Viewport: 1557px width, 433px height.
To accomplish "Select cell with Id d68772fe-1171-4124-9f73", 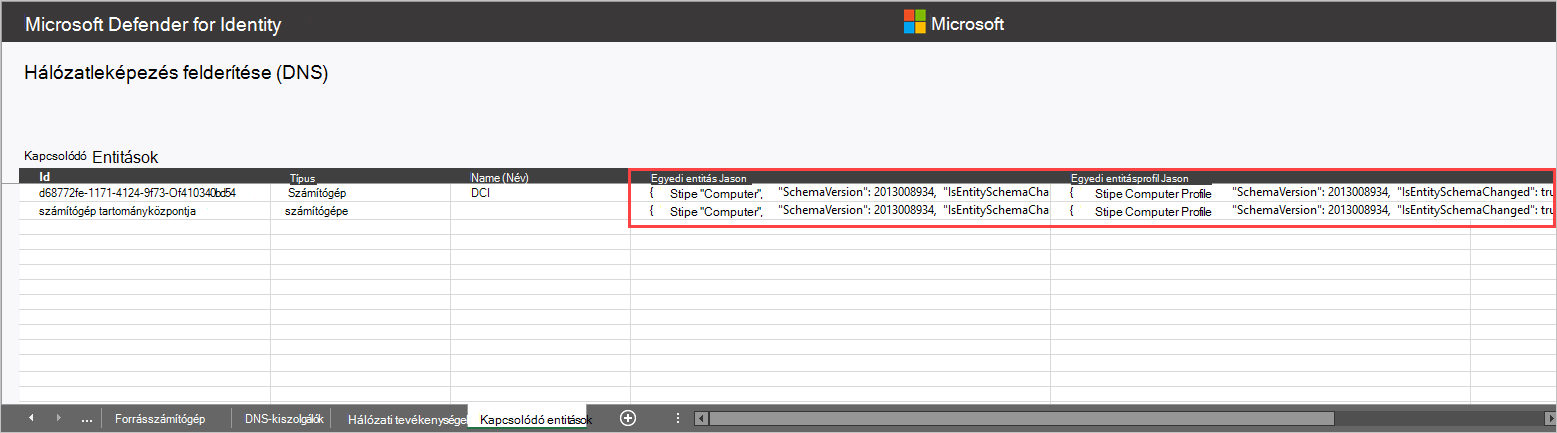I will point(145,193).
